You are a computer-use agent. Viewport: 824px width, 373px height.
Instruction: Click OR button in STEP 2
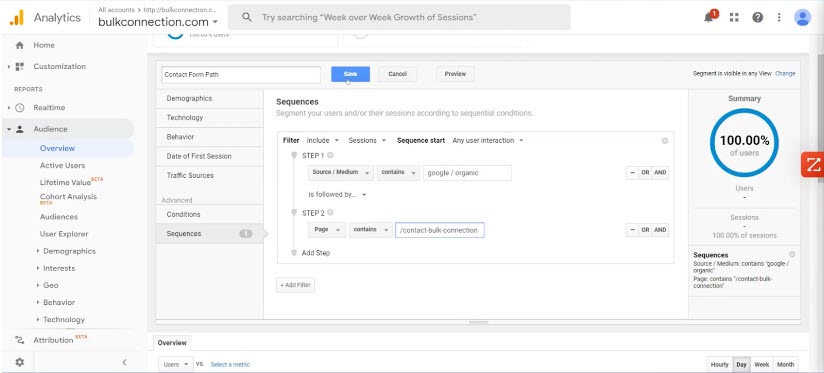coord(645,230)
